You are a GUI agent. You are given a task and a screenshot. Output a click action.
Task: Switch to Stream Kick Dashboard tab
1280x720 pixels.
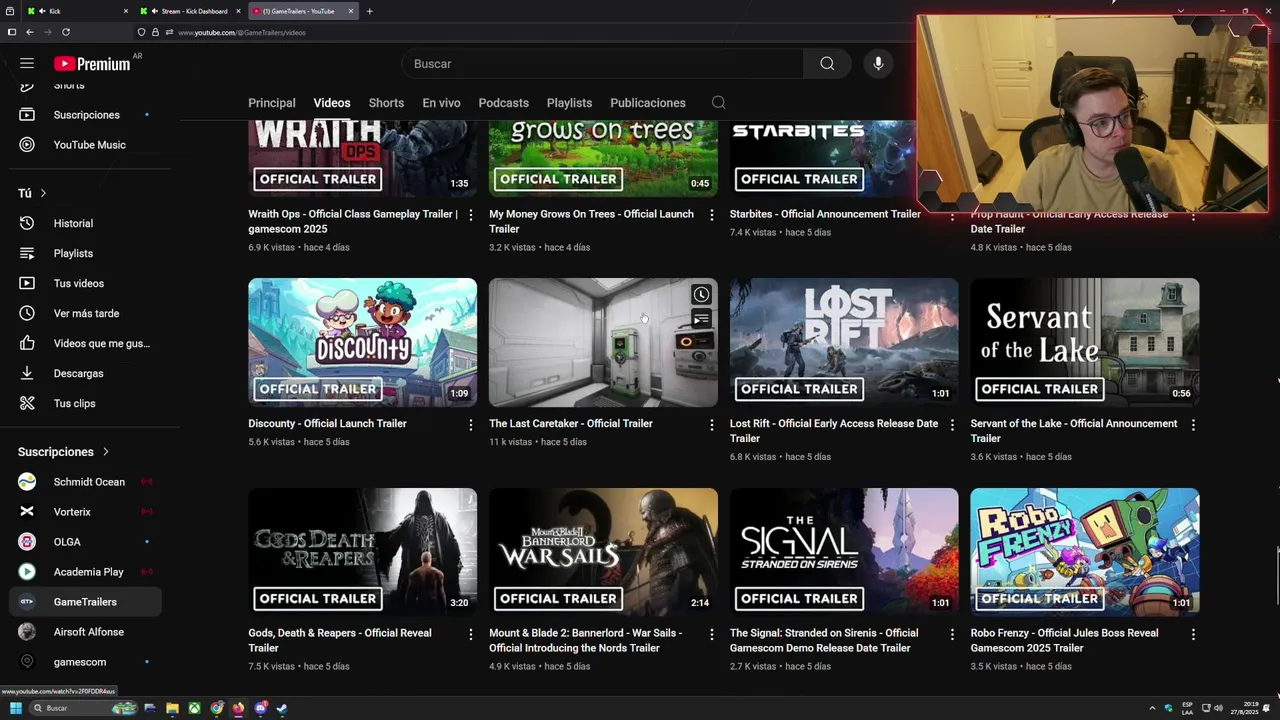[x=191, y=11]
